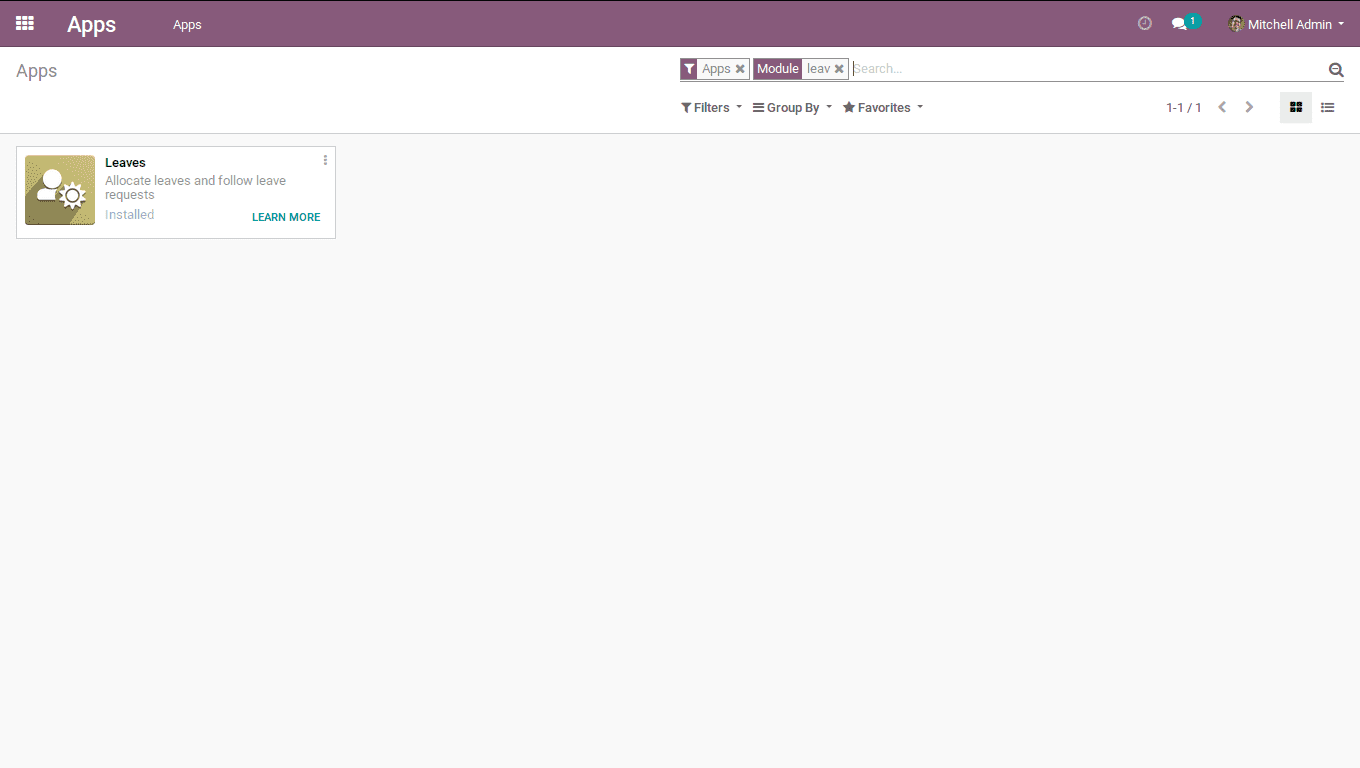Expand the Favorites dropdown
1360x768 pixels.
coord(883,107)
